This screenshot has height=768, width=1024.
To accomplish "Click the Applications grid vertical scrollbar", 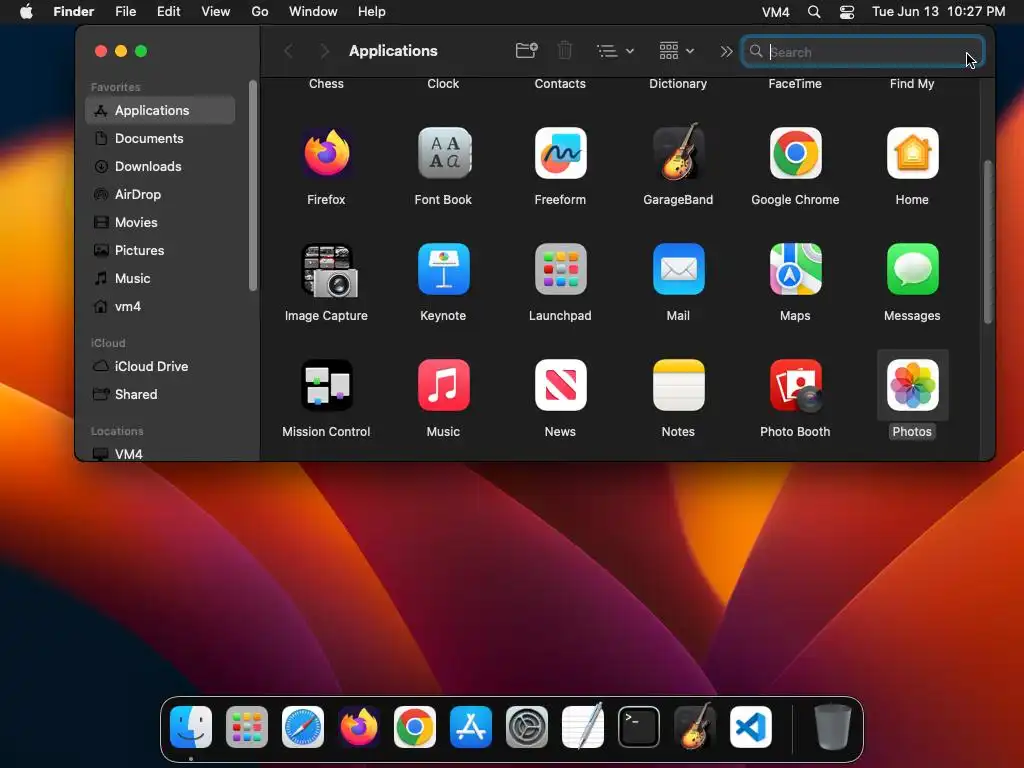I will coord(988,242).
